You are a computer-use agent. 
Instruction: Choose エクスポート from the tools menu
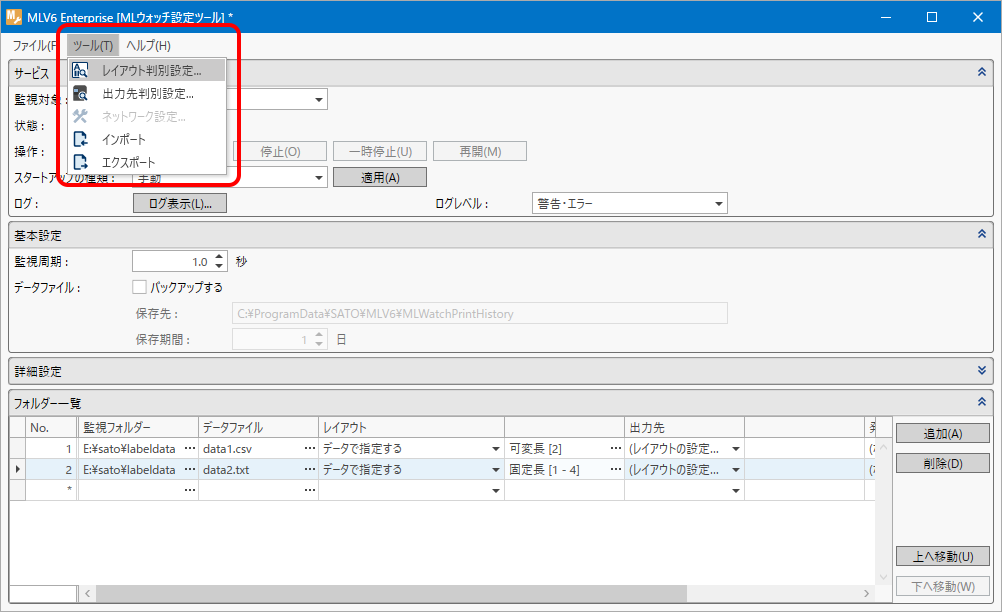[x=148, y=162]
